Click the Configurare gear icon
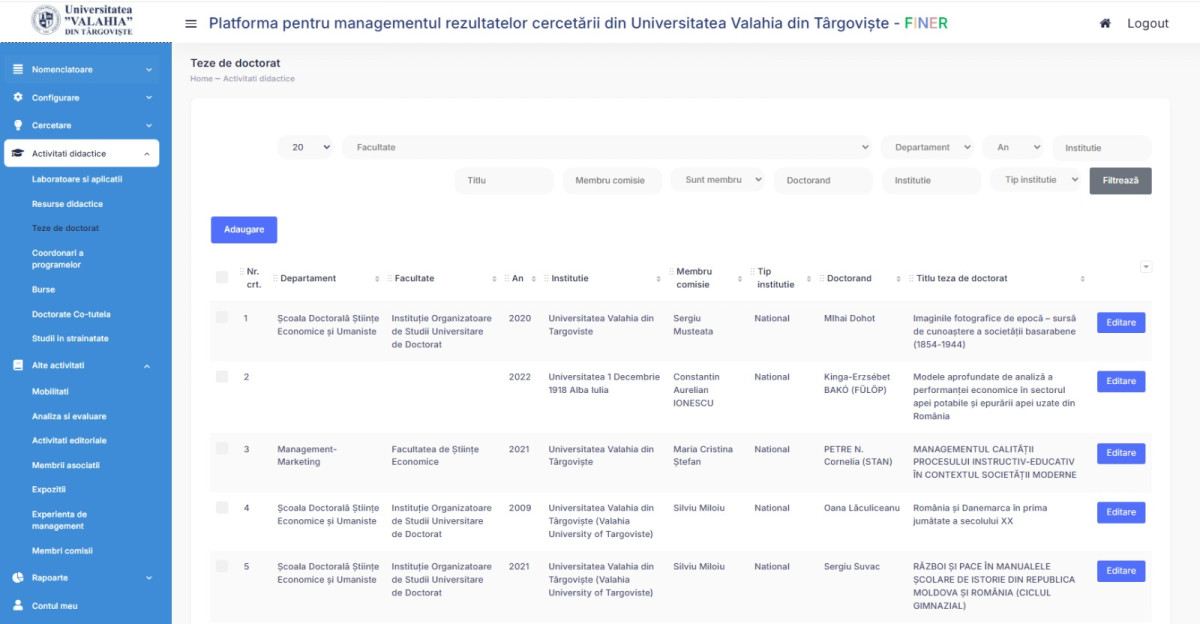 [18, 98]
